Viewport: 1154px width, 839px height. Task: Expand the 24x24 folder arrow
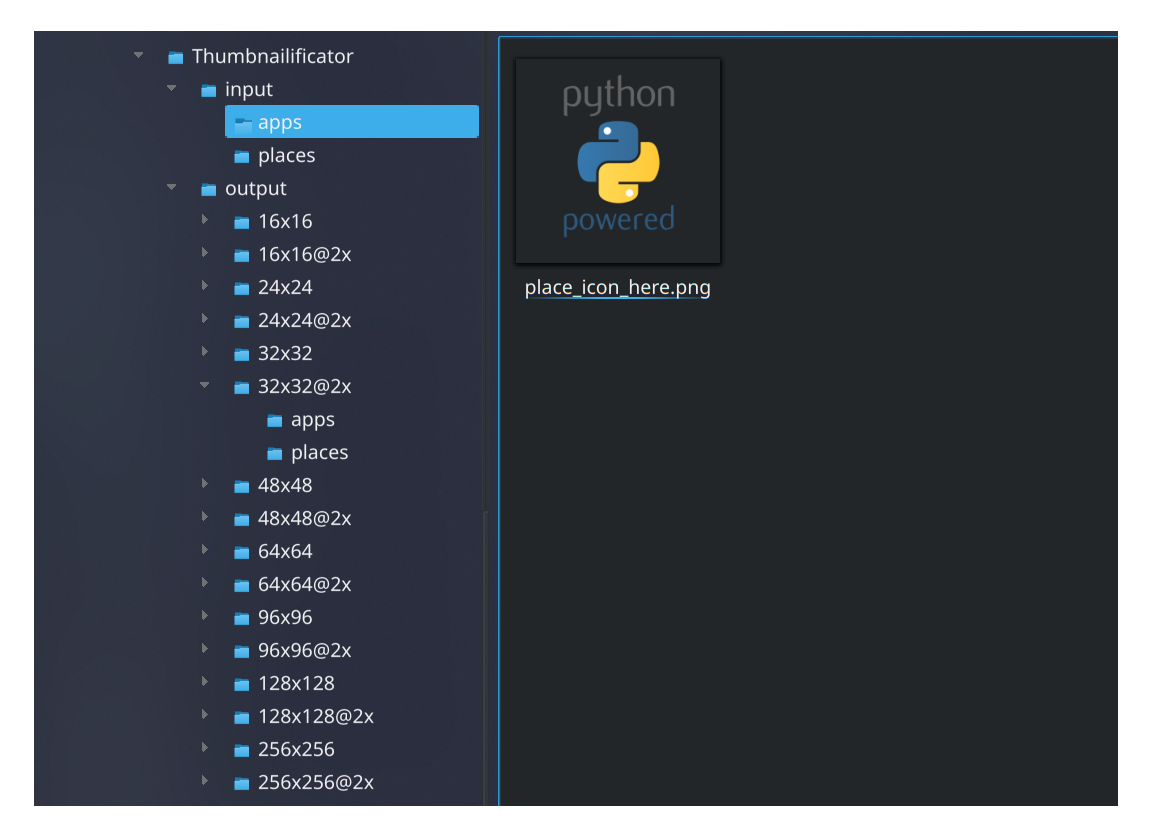pos(205,286)
